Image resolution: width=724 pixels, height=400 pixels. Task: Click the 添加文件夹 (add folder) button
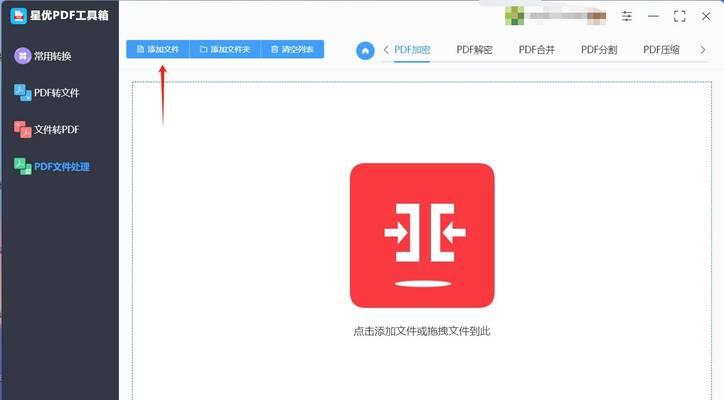coord(225,49)
